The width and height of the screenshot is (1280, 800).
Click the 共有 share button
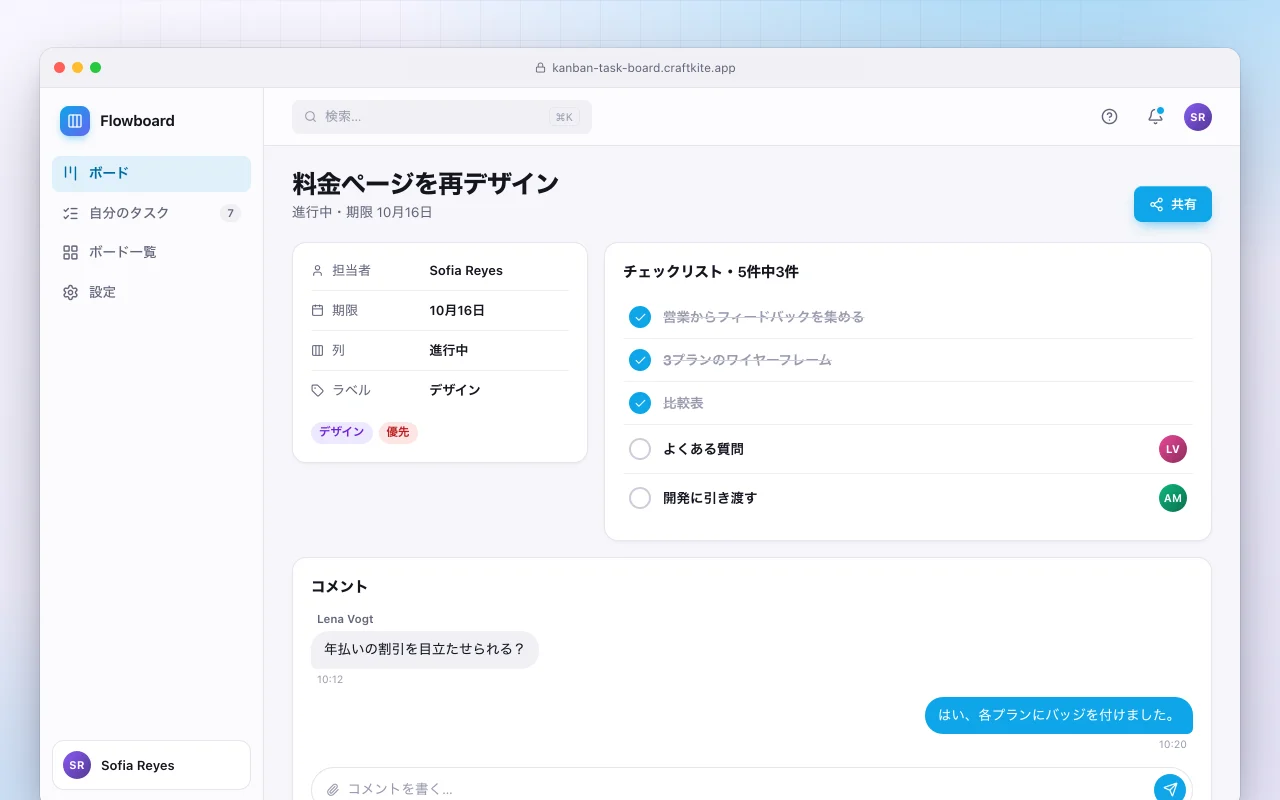(1173, 204)
